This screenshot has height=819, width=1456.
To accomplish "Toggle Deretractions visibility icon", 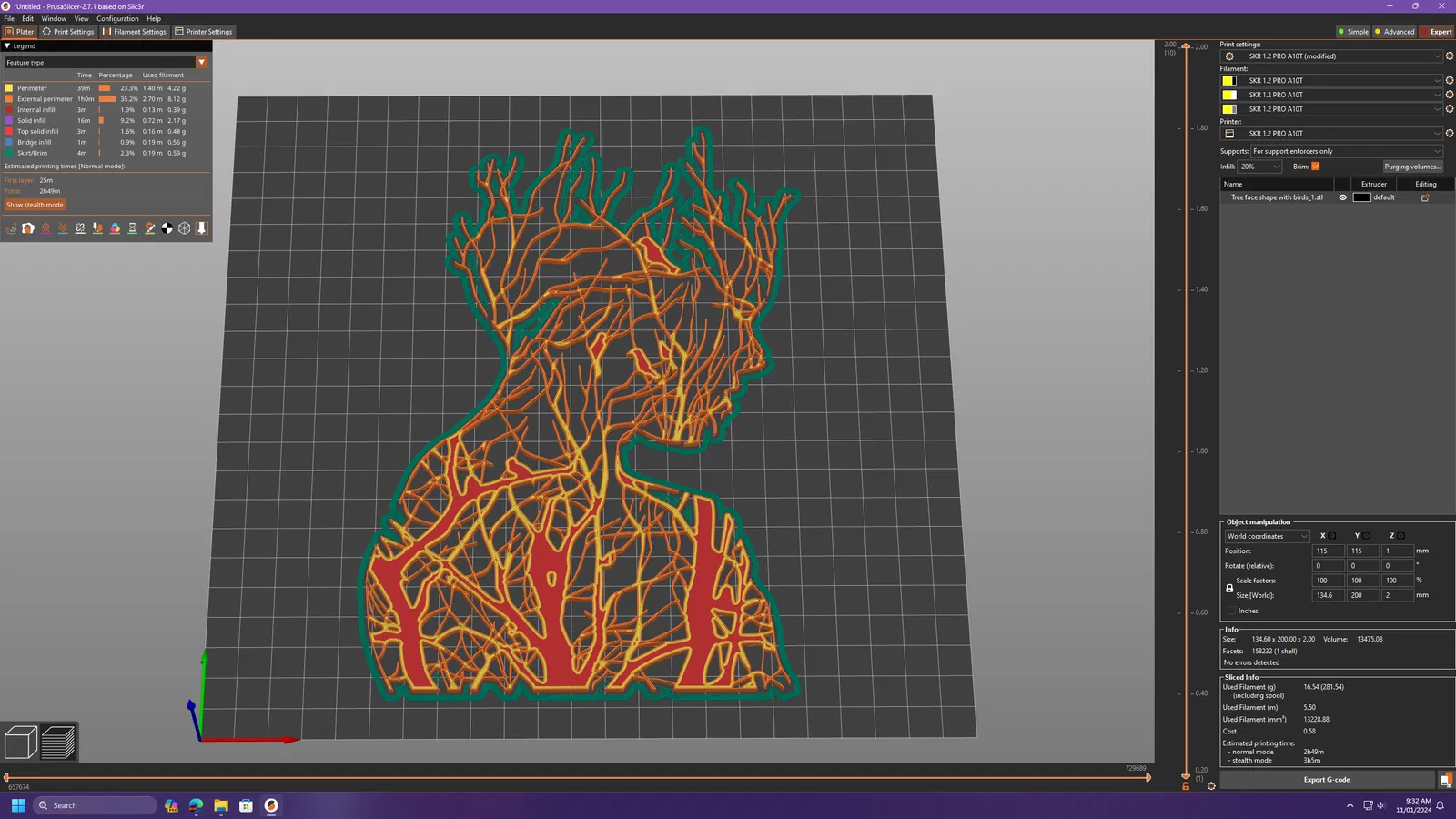I will pyautogui.click(x=63, y=228).
